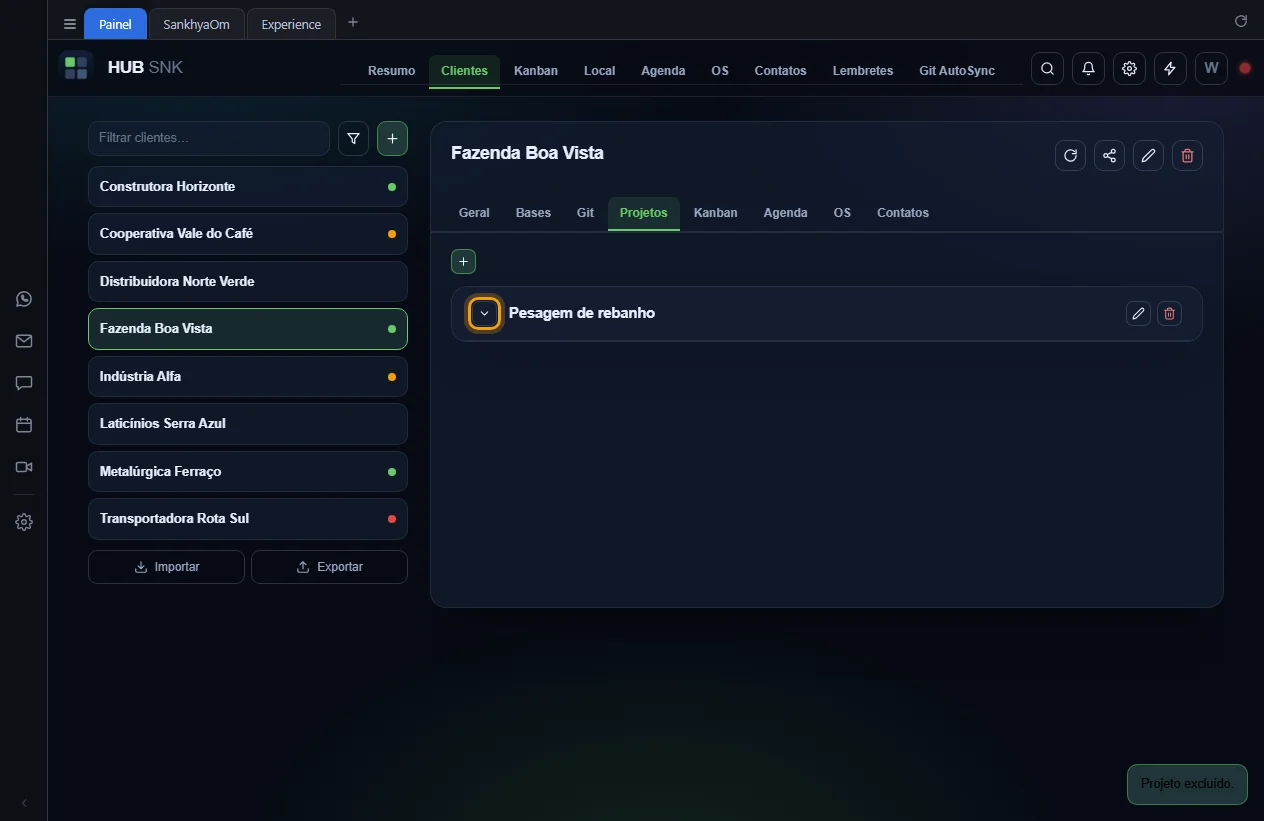This screenshot has width=1264, height=821.
Task: Open the WhatsApp icon in left sidebar
Action: pos(24,299)
